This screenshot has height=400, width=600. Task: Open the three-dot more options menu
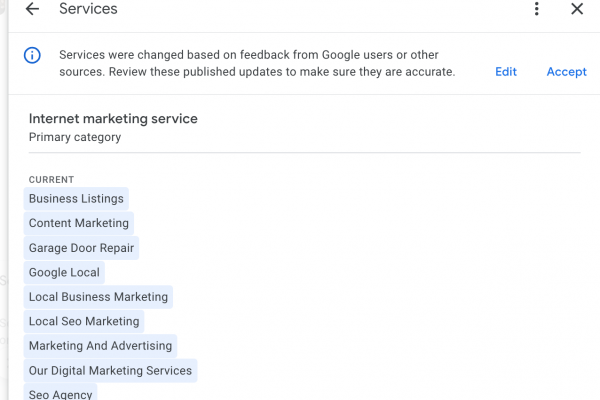coord(537,9)
